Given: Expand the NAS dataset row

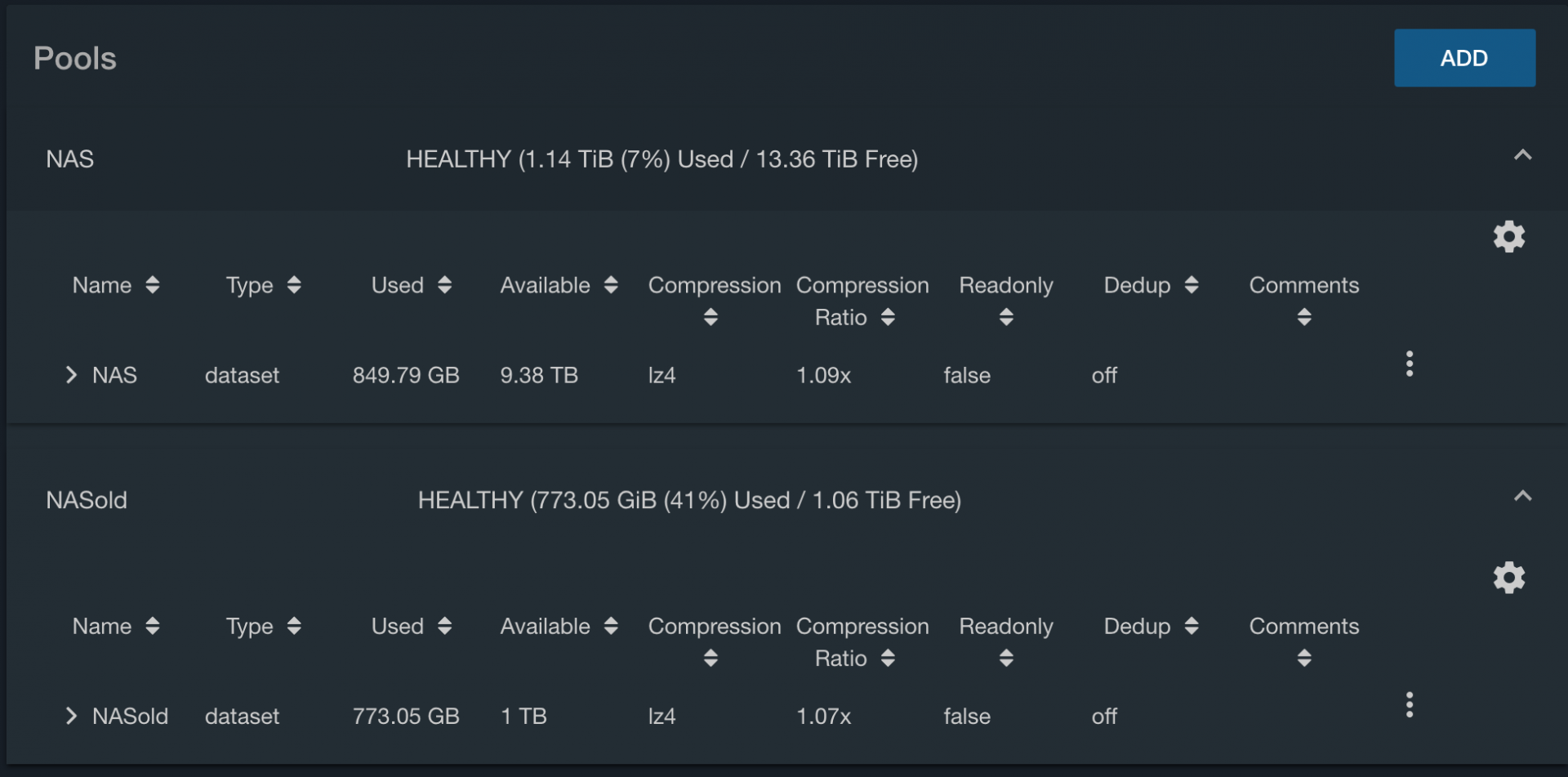Looking at the screenshot, I should coord(71,375).
